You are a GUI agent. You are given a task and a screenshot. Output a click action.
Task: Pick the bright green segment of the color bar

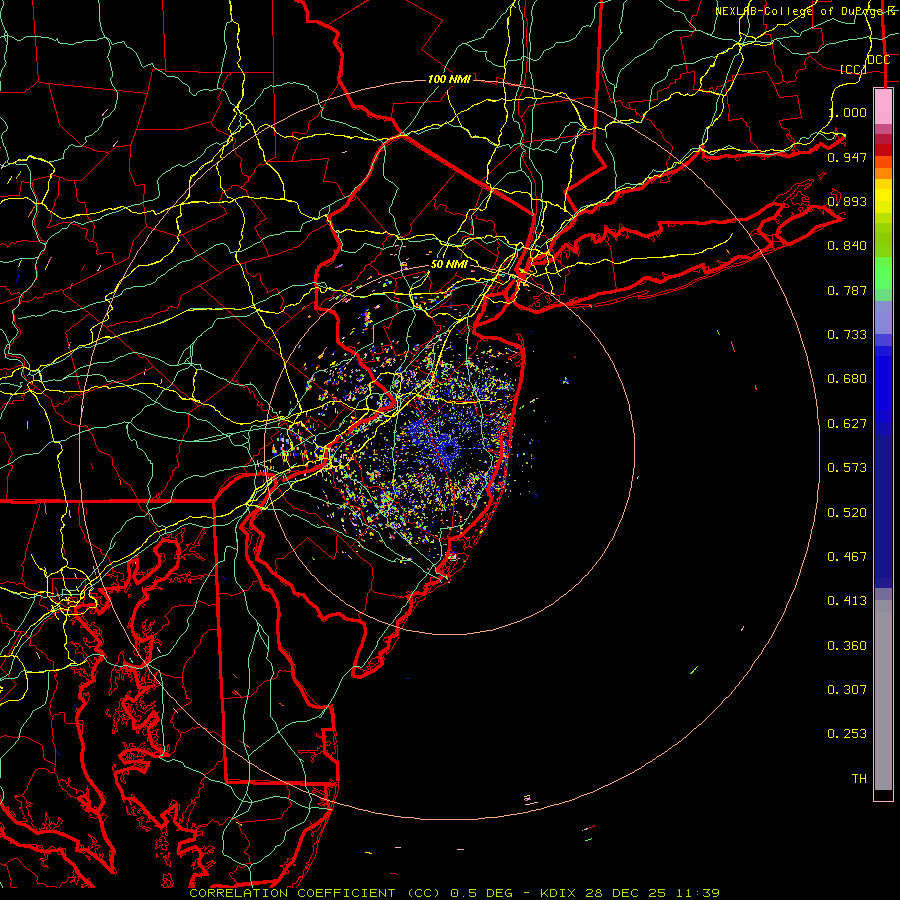pyautogui.click(x=883, y=273)
